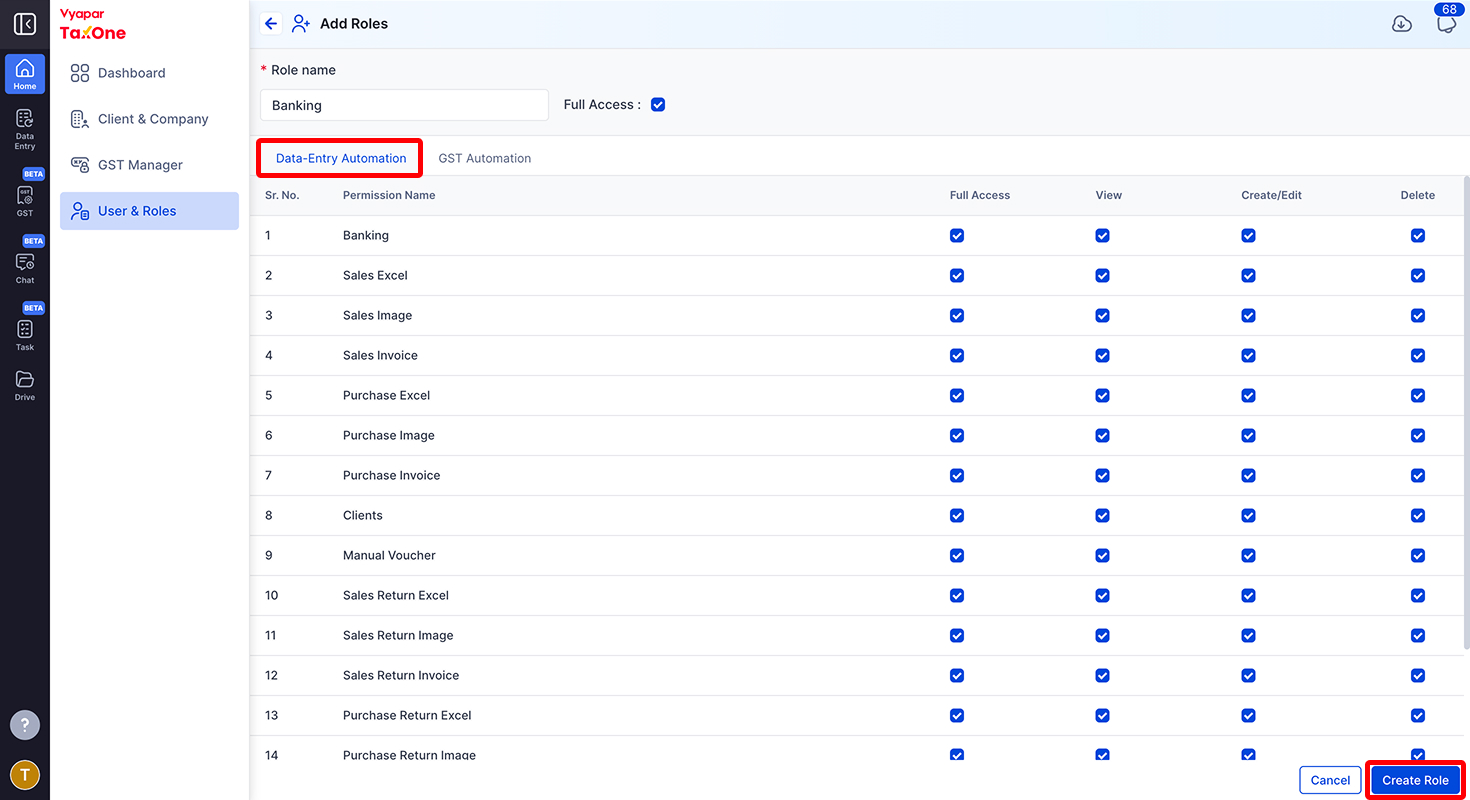Select the Sales Return Invoice permission name
Viewport: 1470px width, 800px height.
click(401, 675)
